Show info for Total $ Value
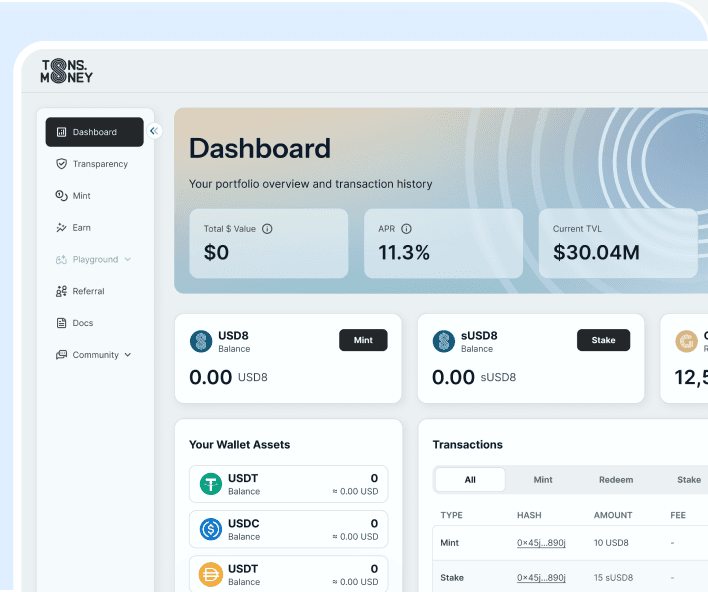 (267, 229)
